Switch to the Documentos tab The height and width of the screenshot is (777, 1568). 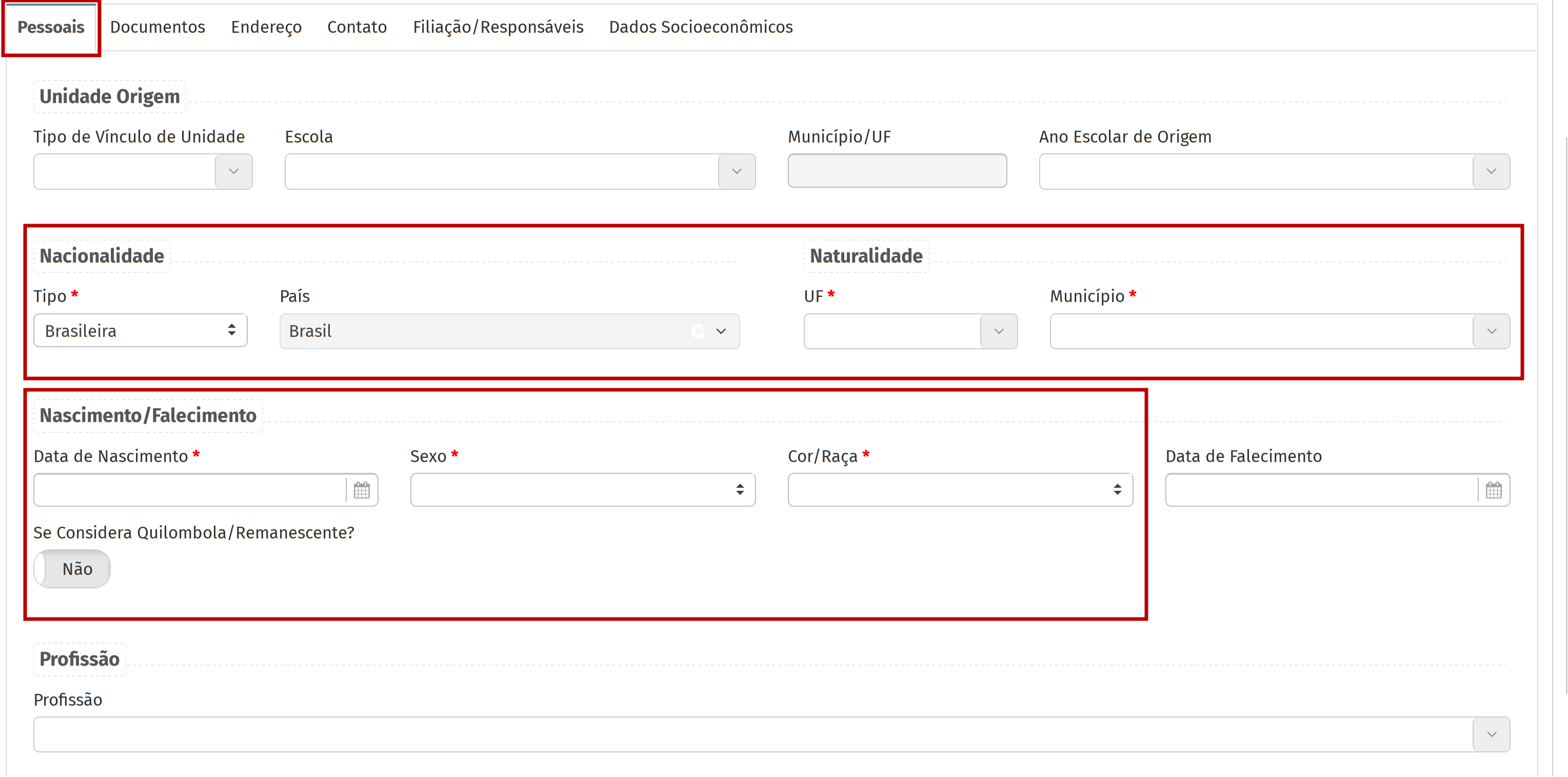pos(157,27)
